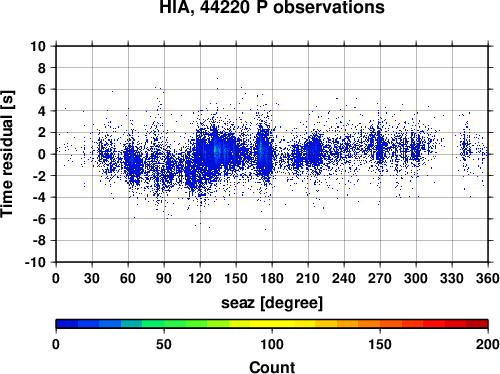Viewport: 500px width, 374px height.
Task: Click the 'seaz [degree]' x-axis label
Action: coord(272,303)
